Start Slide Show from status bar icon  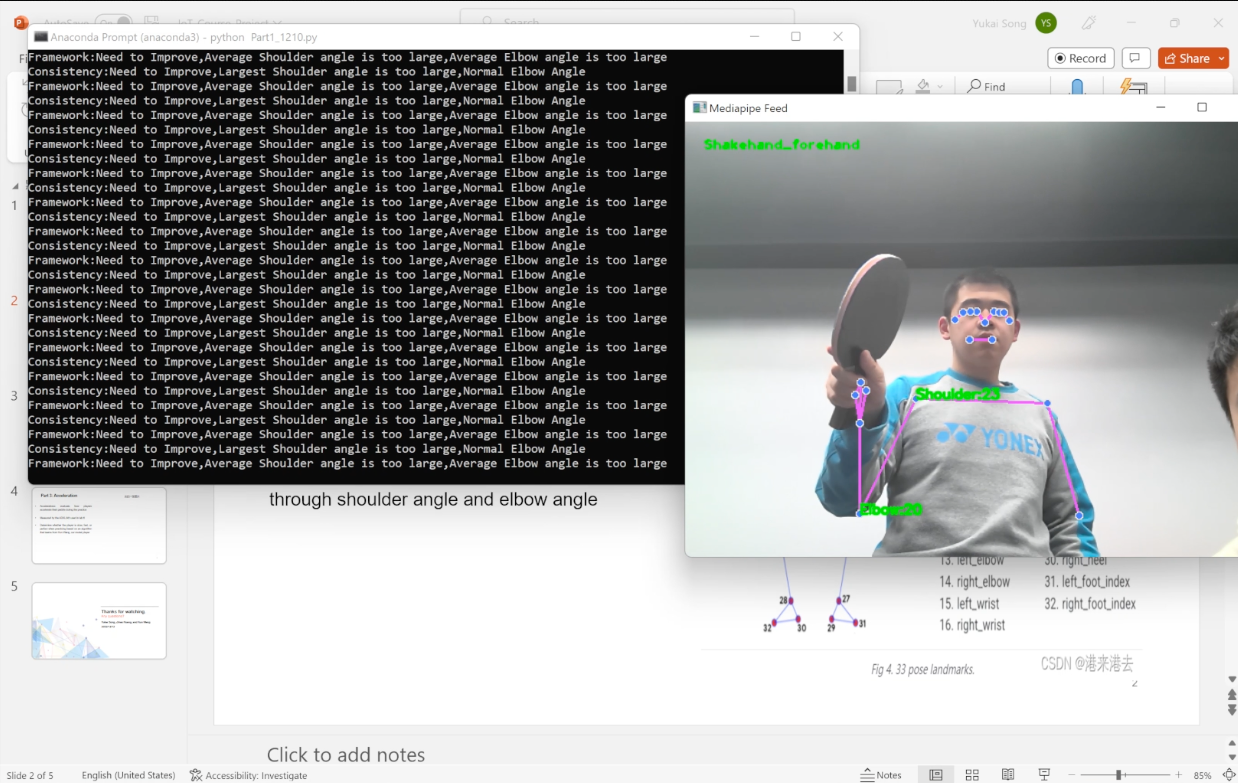point(1044,775)
